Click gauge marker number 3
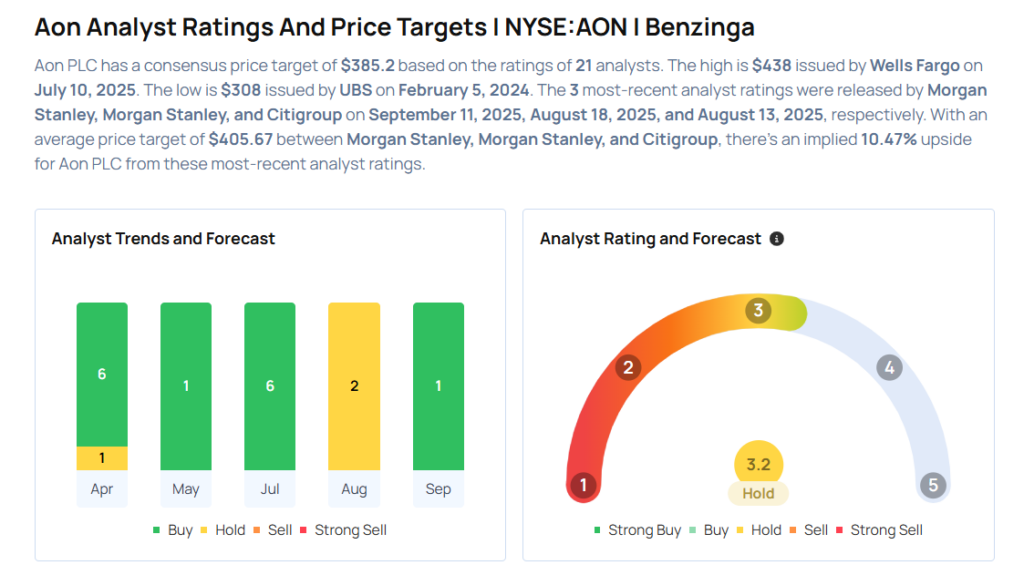Screen dimensions: 1024x565 758,311
